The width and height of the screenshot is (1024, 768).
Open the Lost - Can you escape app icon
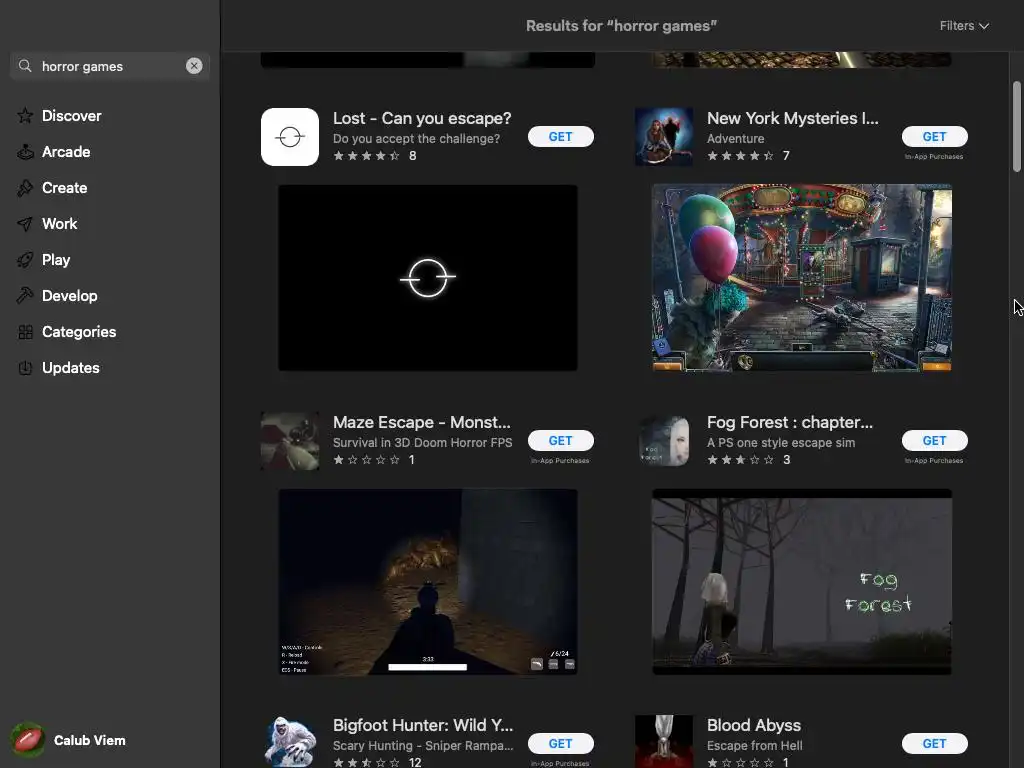pos(290,136)
